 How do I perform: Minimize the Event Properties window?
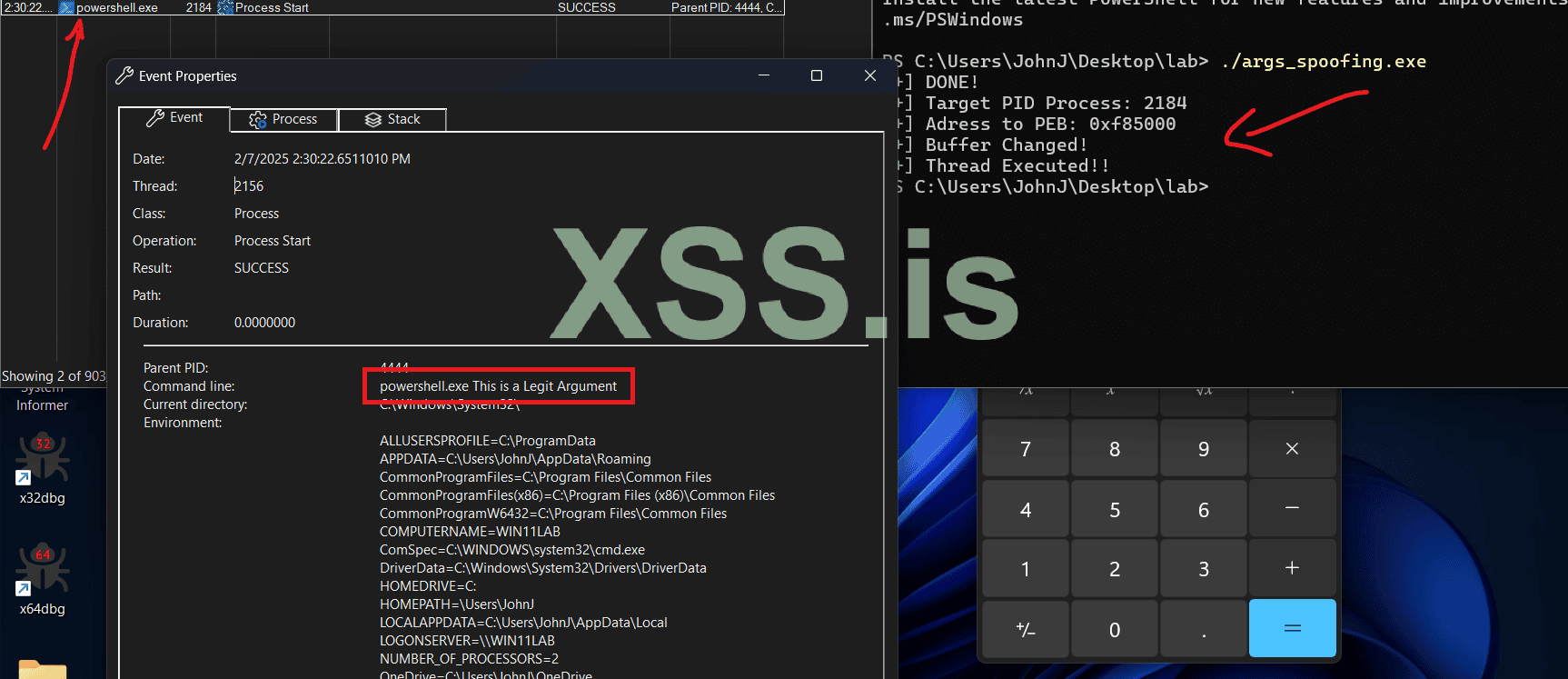764,75
